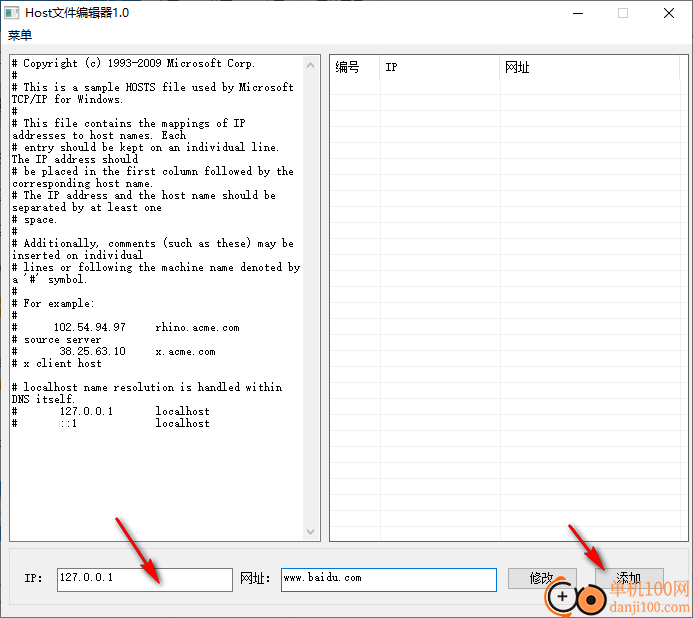The height and width of the screenshot is (618, 693).
Task: Click the text "addresses to host names. Each"
Action: [x=99, y=135]
